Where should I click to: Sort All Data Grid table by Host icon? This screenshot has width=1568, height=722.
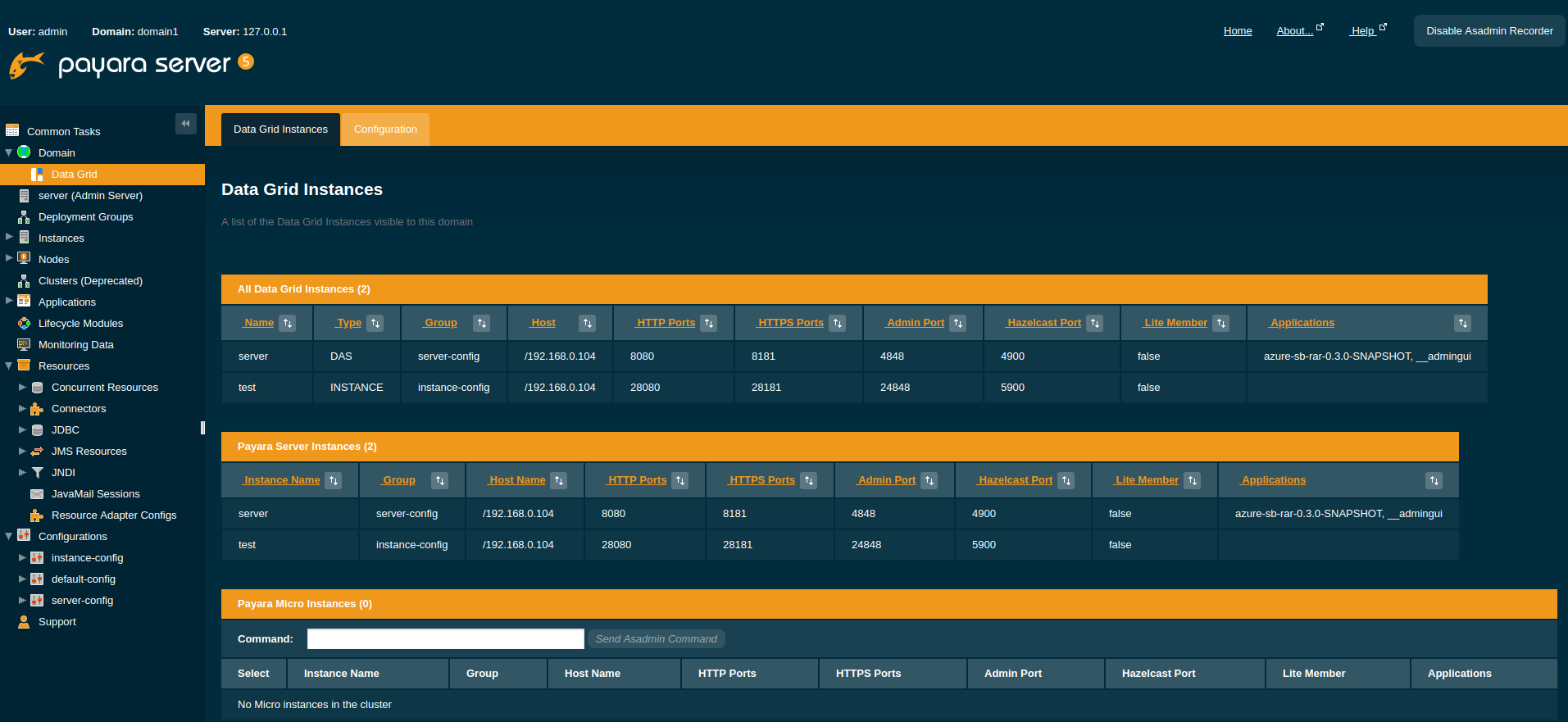[588, 323]
